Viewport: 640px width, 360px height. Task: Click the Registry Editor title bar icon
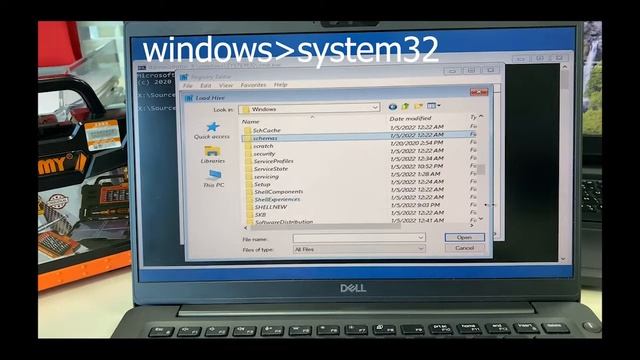click(184, 77)
